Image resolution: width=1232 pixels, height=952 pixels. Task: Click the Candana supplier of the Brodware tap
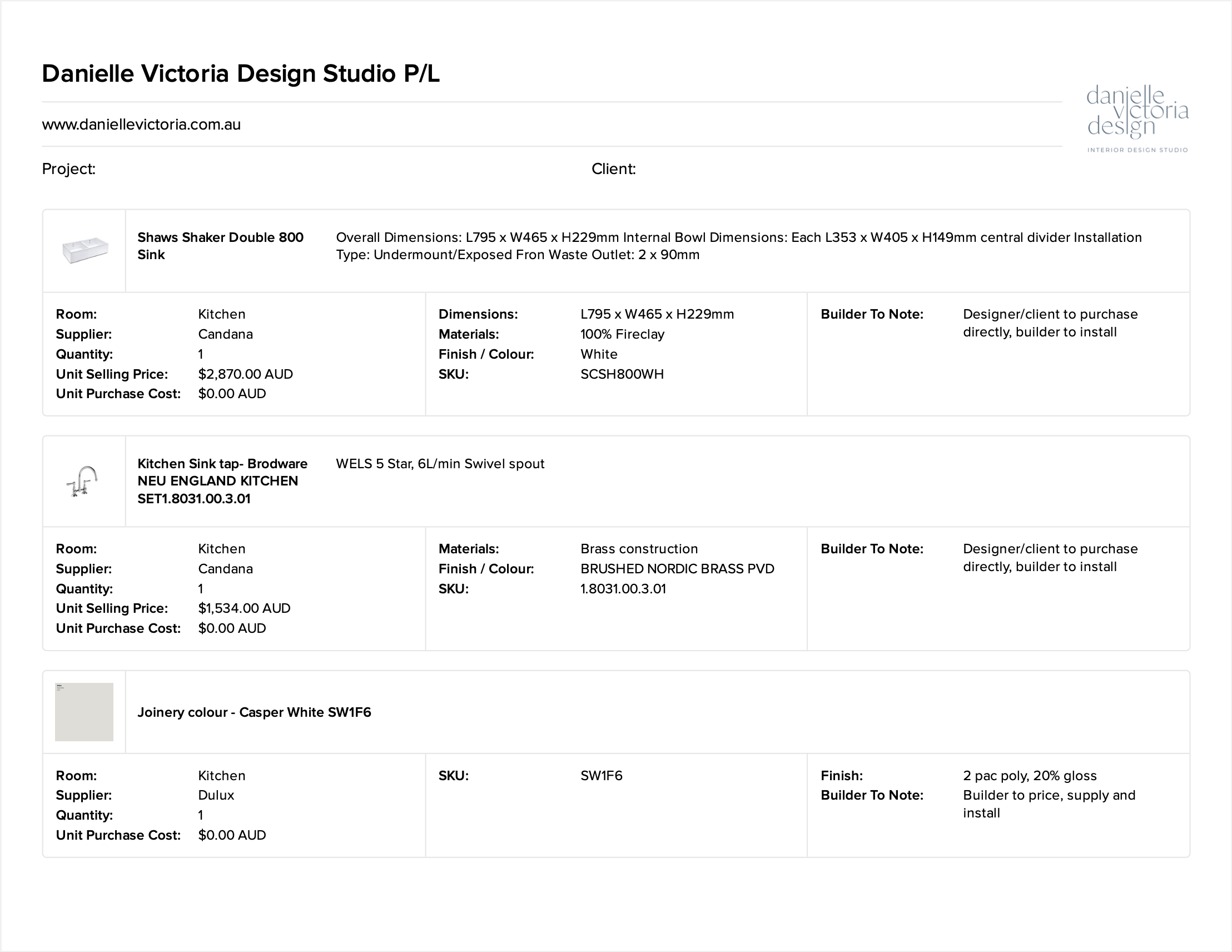(x=225, y=569)
